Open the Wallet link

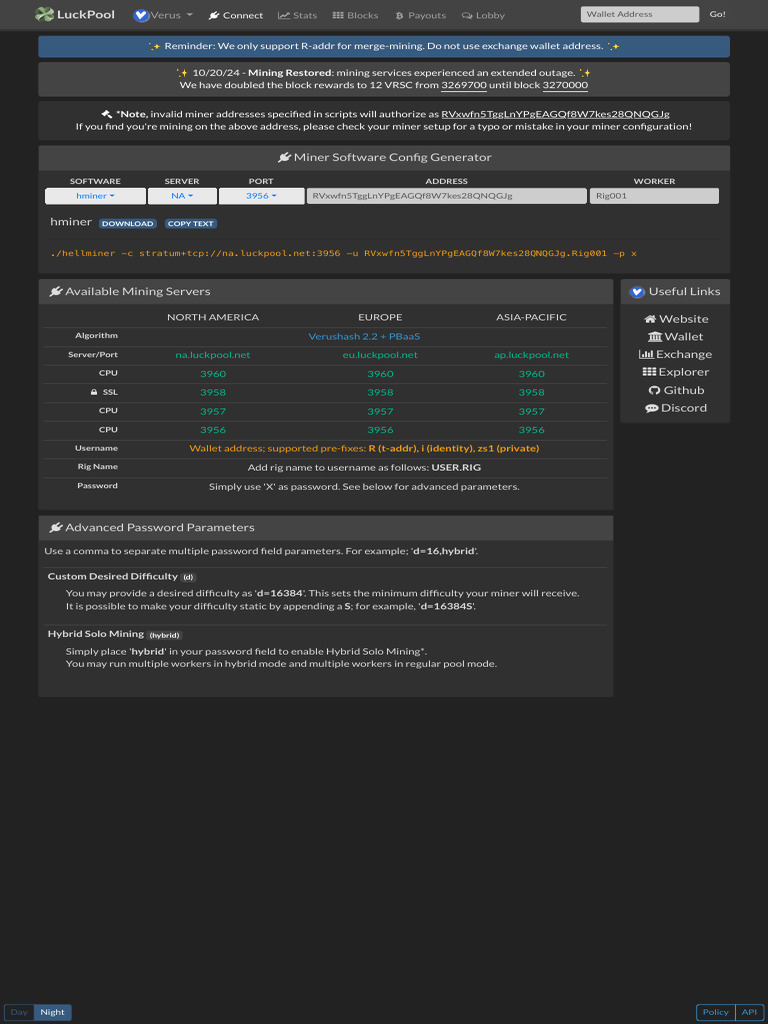[x=675, y=336]
